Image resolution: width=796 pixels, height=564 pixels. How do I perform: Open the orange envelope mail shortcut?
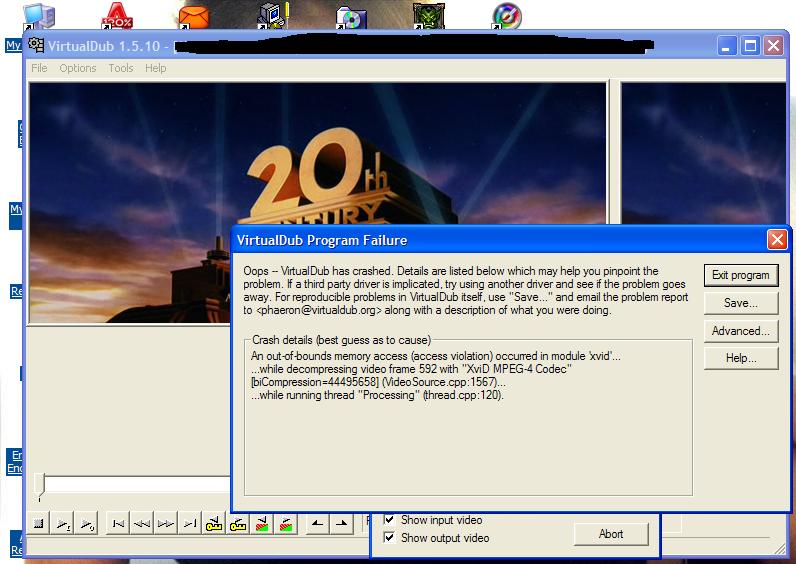pos(194,16)
